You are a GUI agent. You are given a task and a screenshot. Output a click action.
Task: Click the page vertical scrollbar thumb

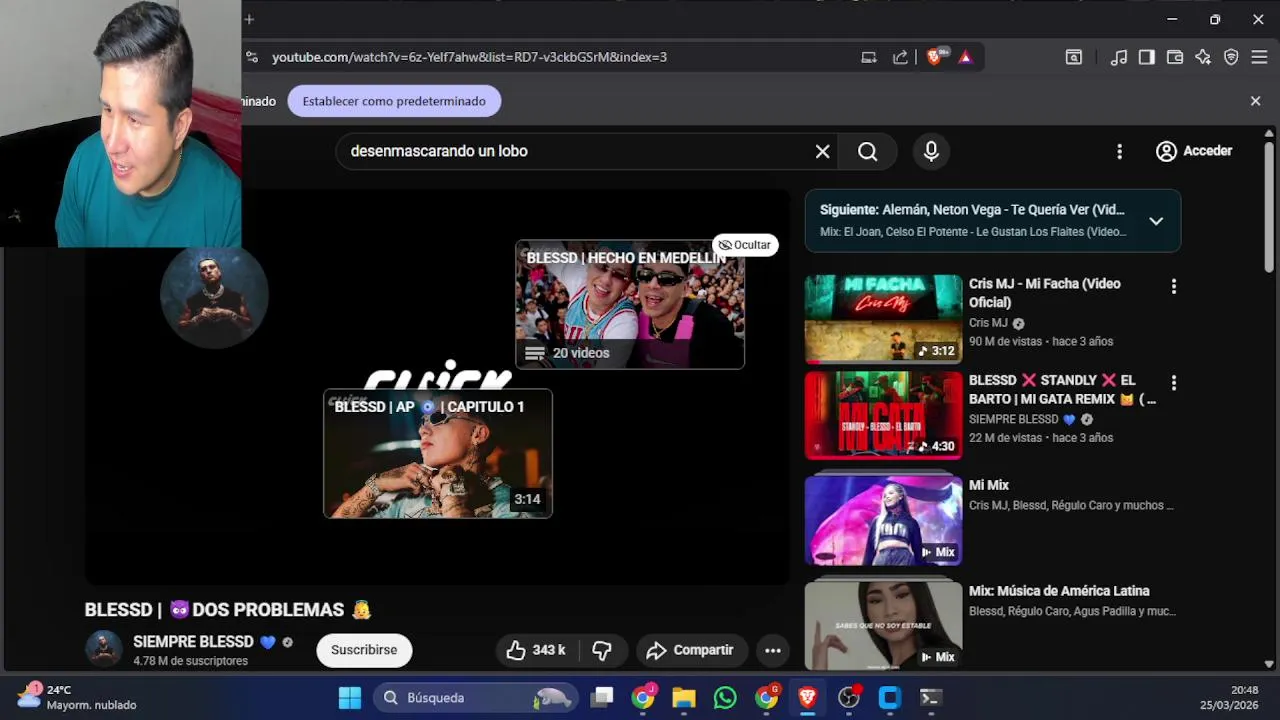(1269, 207)
